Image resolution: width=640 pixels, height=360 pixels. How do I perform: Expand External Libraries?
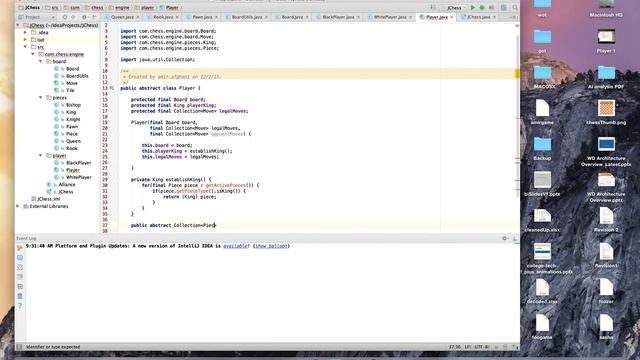(x=18, y=206)
